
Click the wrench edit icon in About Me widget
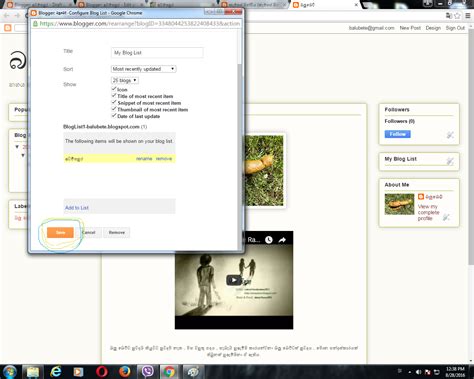coord(446,217)
